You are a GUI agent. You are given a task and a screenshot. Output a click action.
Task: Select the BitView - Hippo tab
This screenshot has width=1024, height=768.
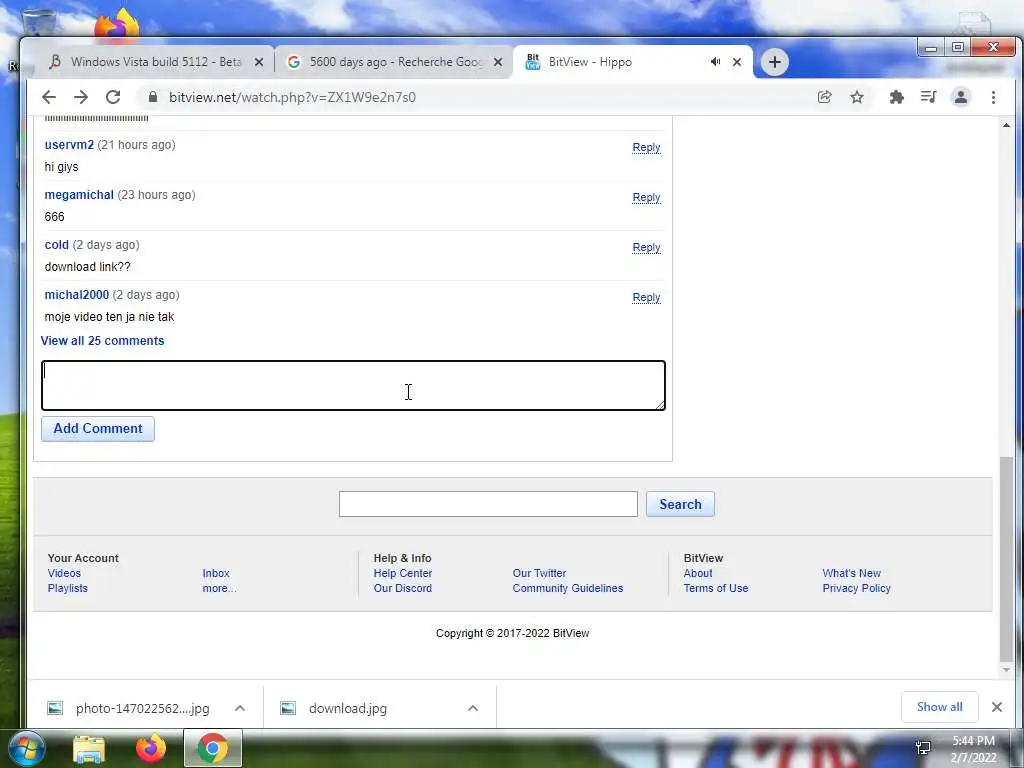pyautogui.click(x=632, y=62)
